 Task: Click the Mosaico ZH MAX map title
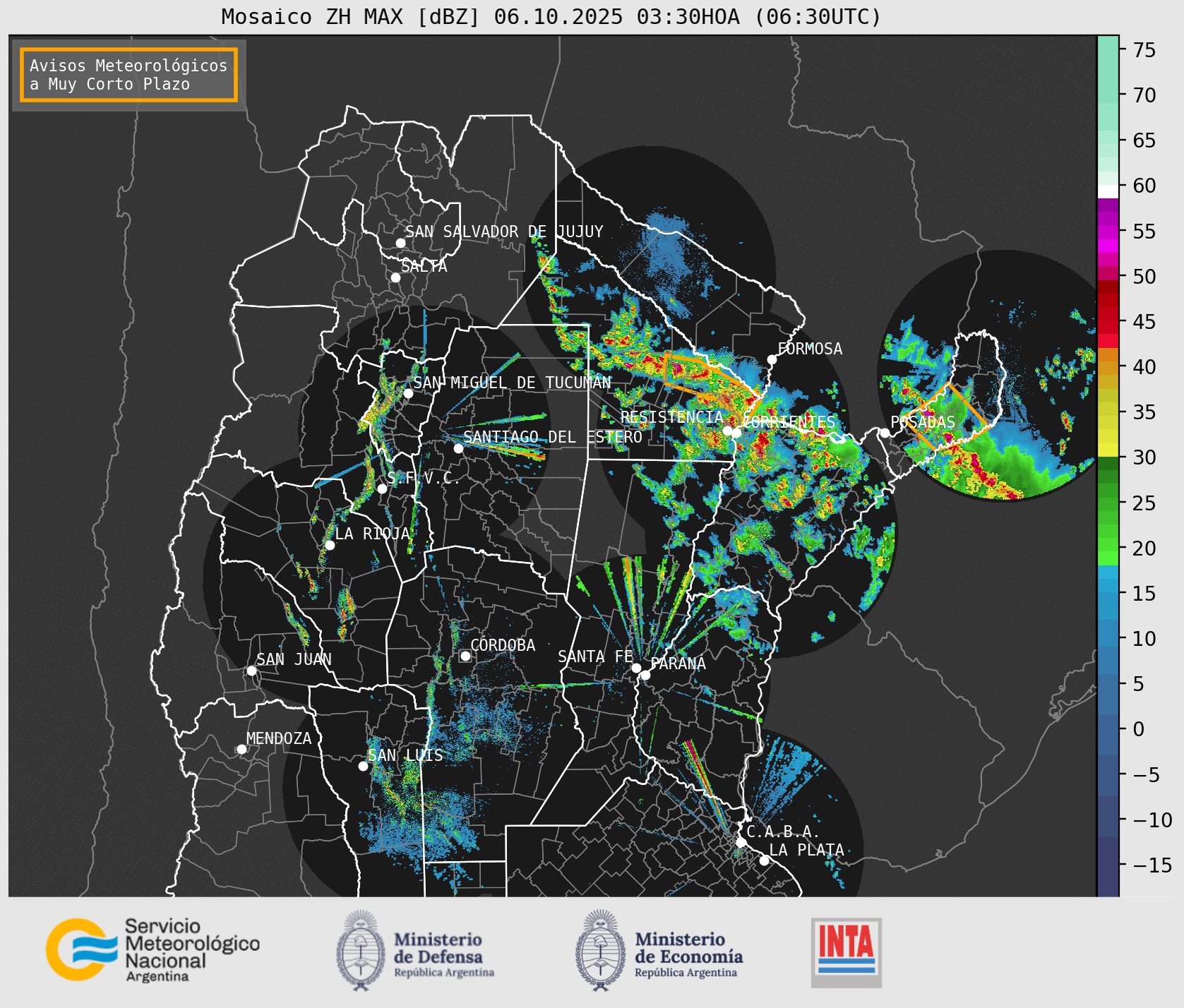coord(551,16)
